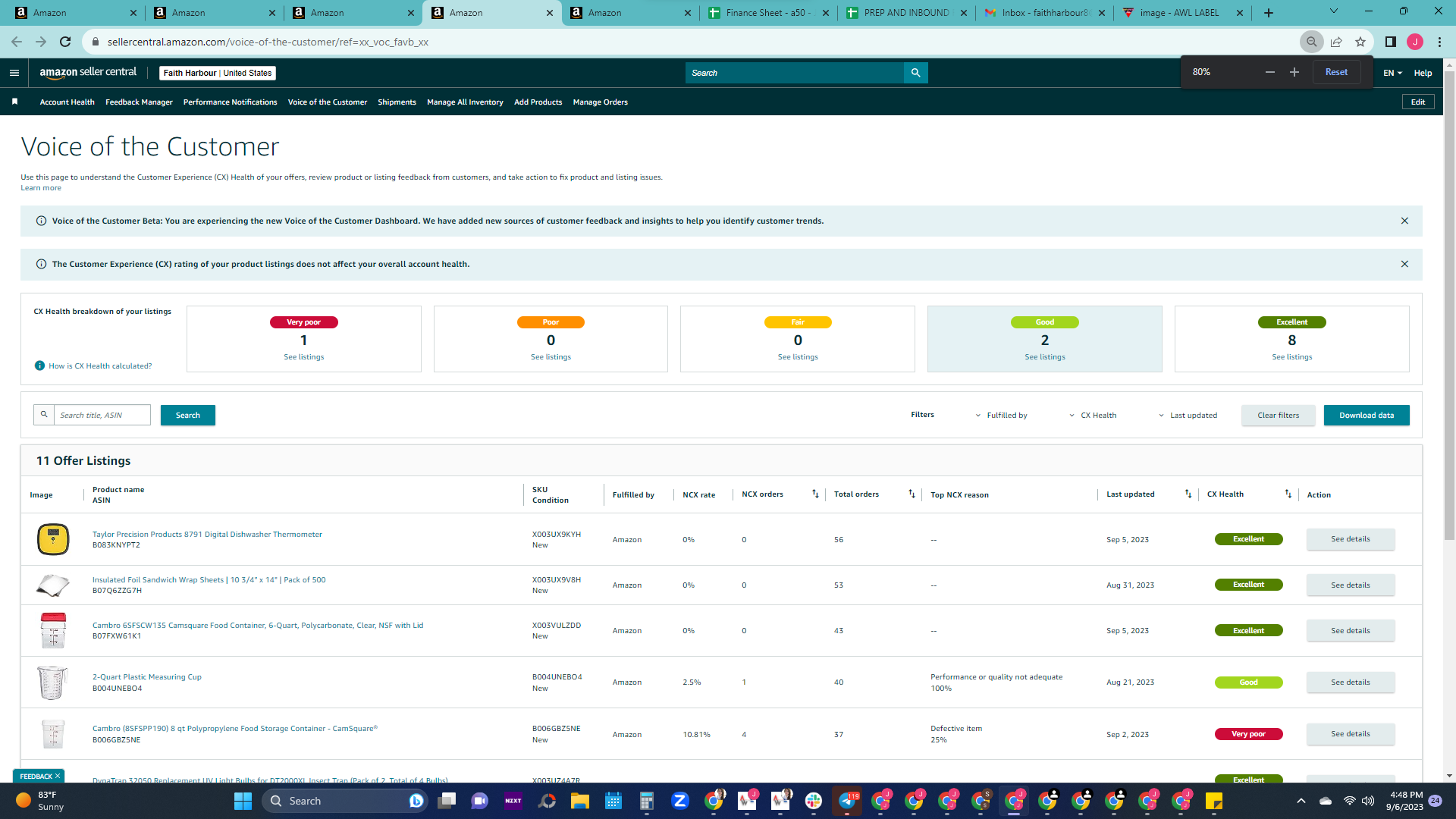Viewport: 1456px width, 819px height.
Task: Open Performance Notifications in navigation bar
Action: tap(231, 102)
